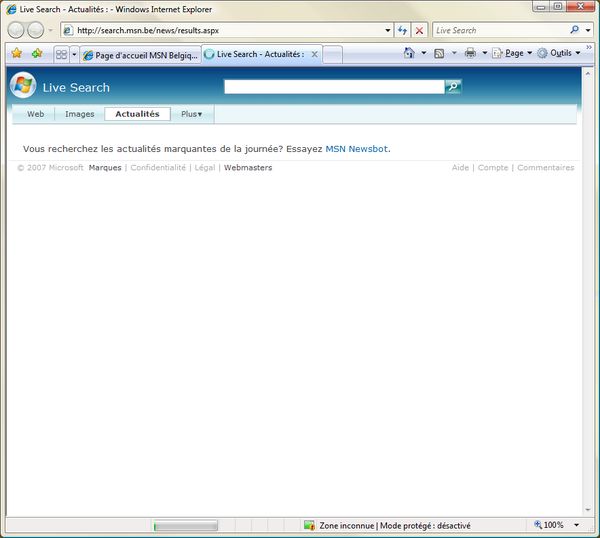This screenshot has width=600, height=538.
Task: Switch to the Page d'accueil MSN Belgique tab
Action: coord(140,55)
